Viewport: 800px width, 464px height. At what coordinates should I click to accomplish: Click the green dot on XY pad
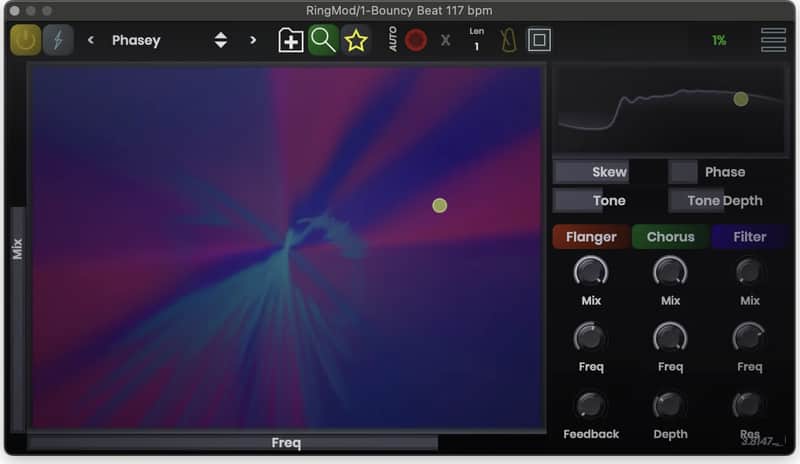pyautogui.click(x=439, y=206)
